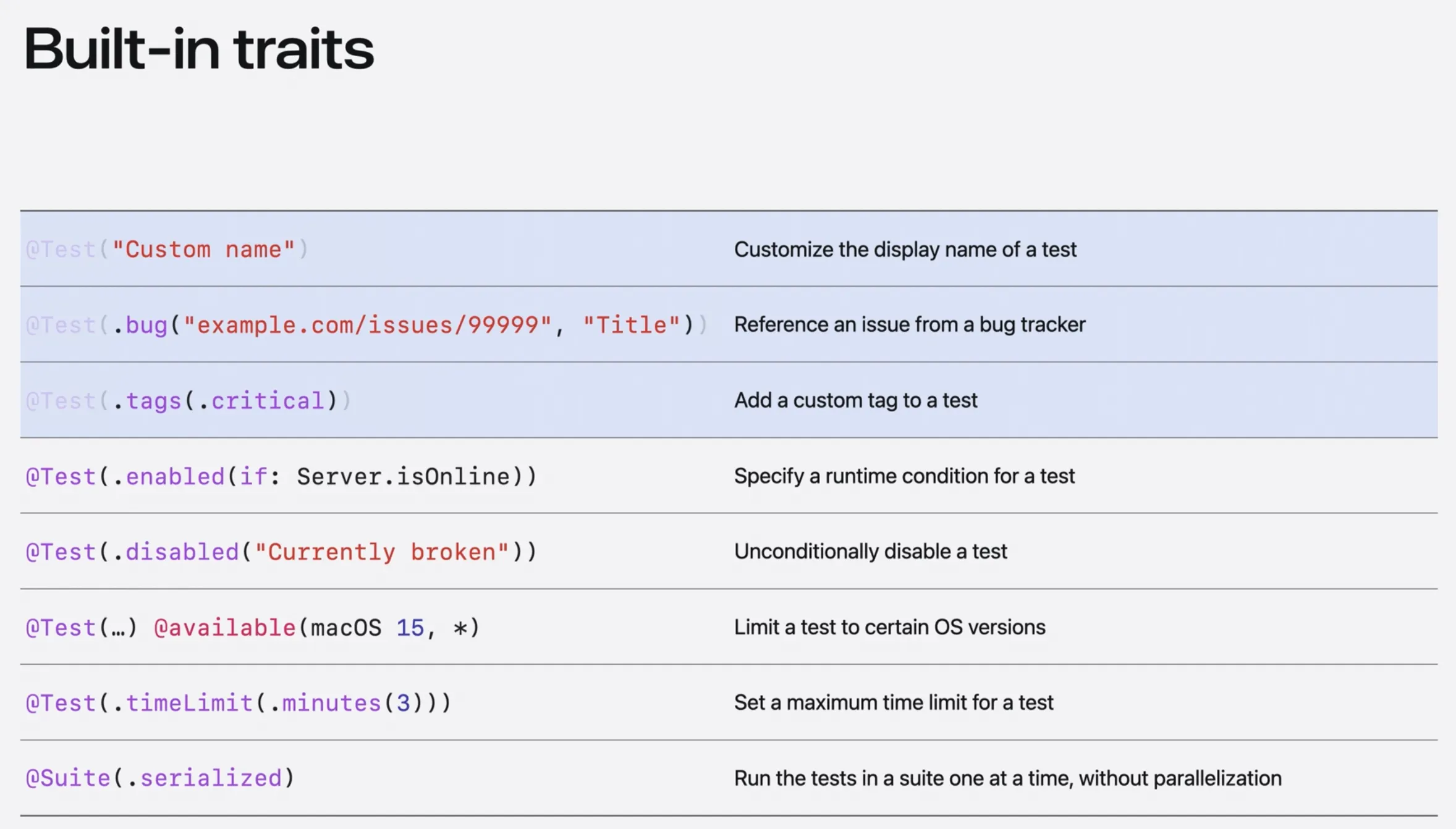Click "Customize the display name of a test"
Screen dimensions: 1456x829
coord(905,250)
